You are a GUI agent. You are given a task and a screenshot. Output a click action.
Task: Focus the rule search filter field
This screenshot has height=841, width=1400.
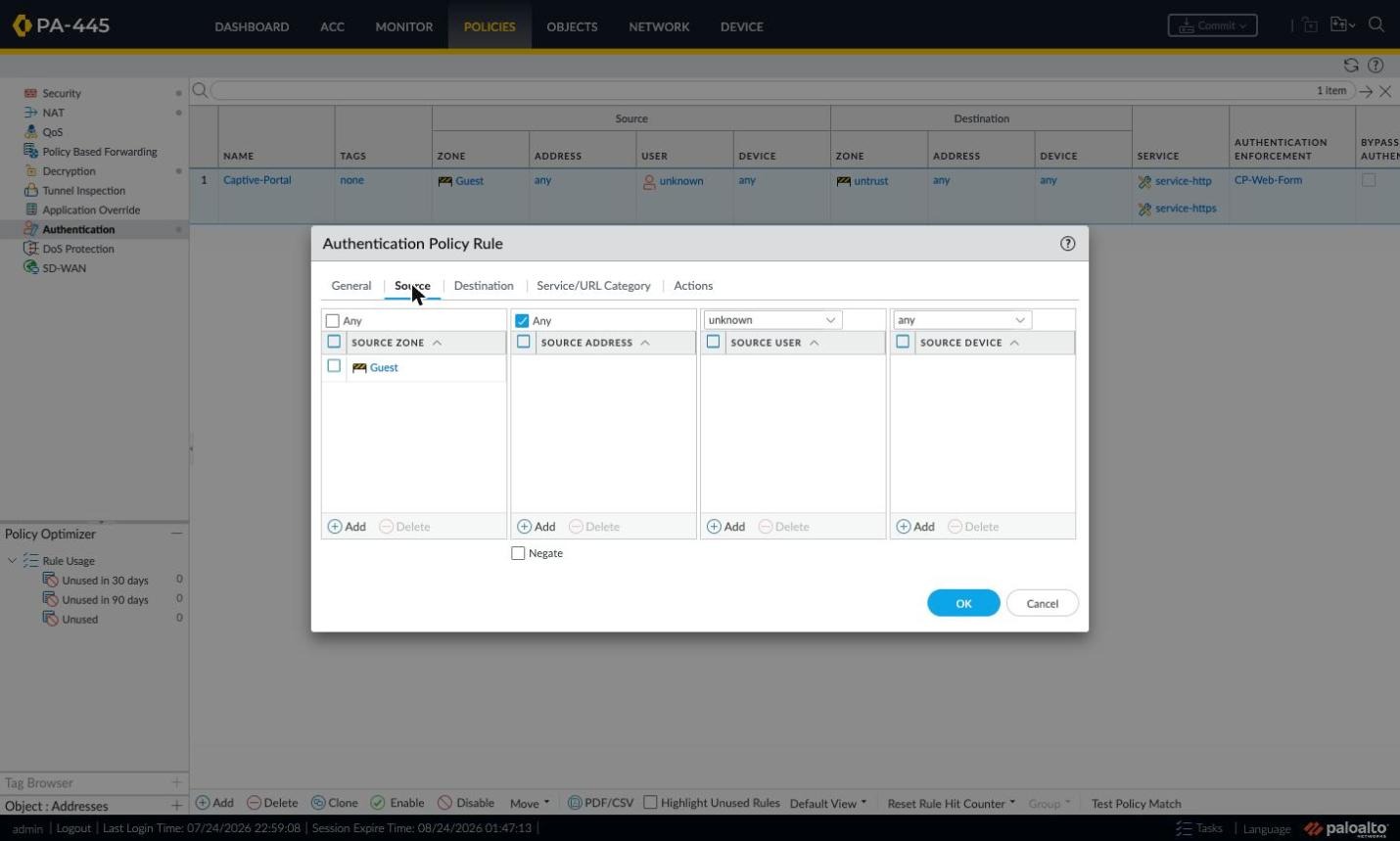[x=764, y=91]
